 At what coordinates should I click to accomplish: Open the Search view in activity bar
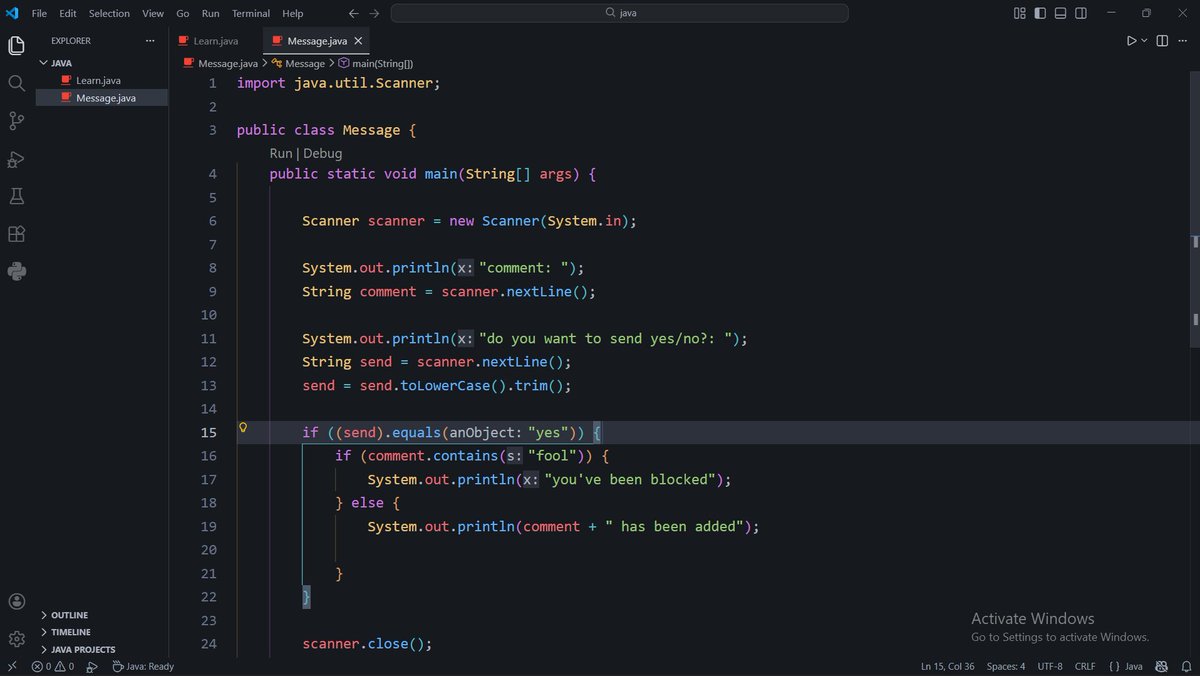tap(17, 83)
